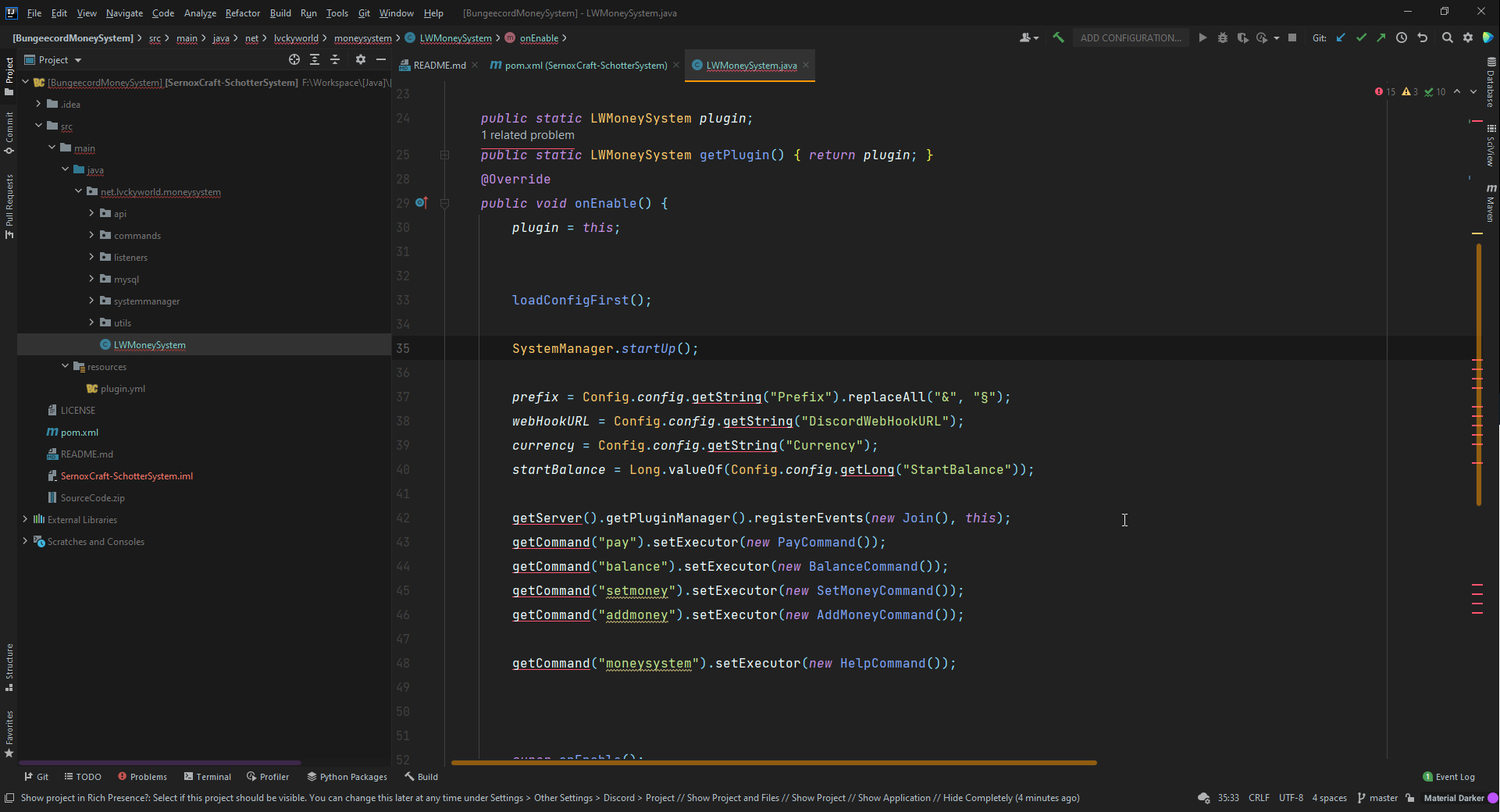
Task: Open Git history with the clock icon
Action: click(x=1402, y=37)
